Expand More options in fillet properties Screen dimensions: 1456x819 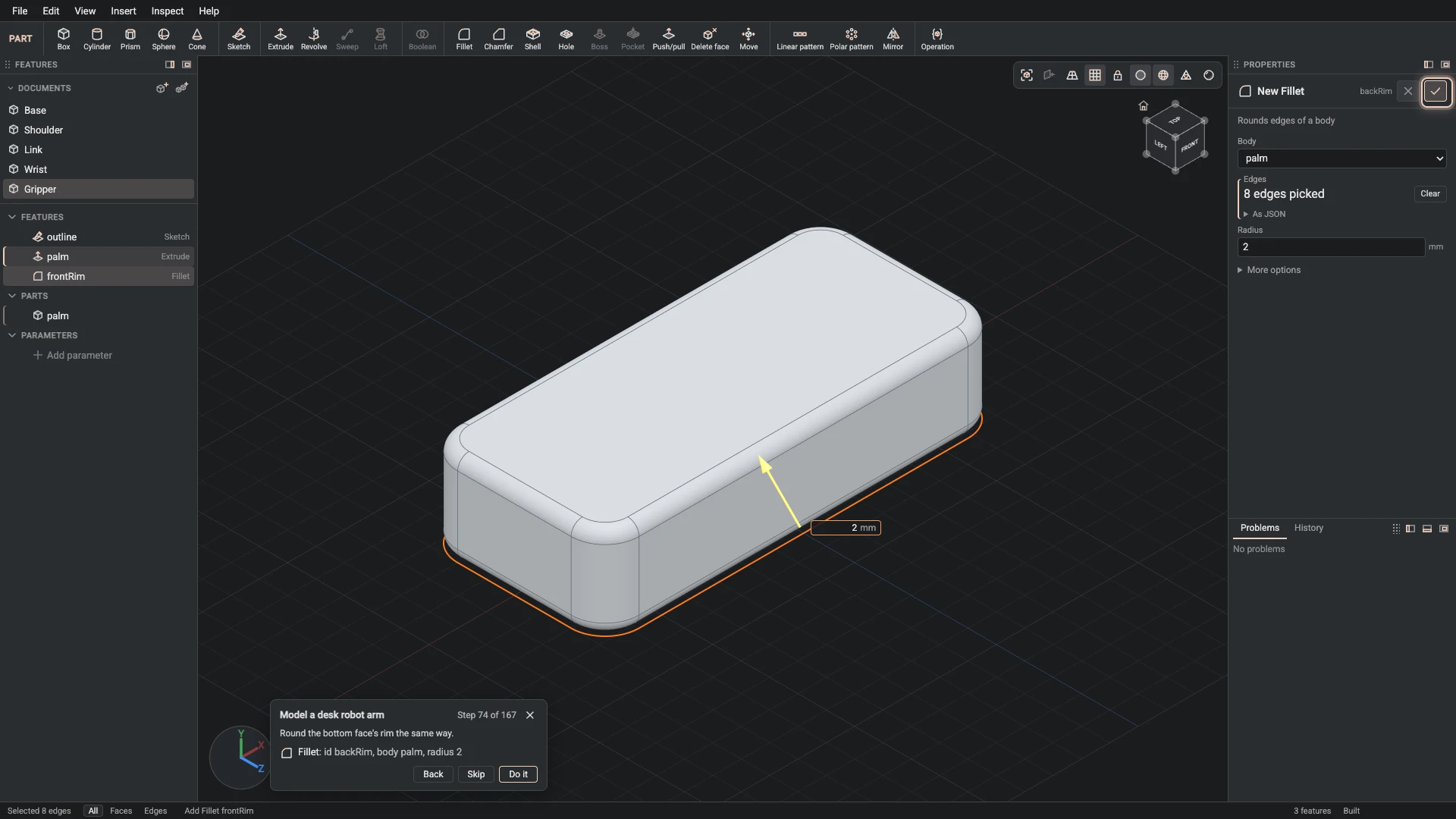click(1269, 270)
